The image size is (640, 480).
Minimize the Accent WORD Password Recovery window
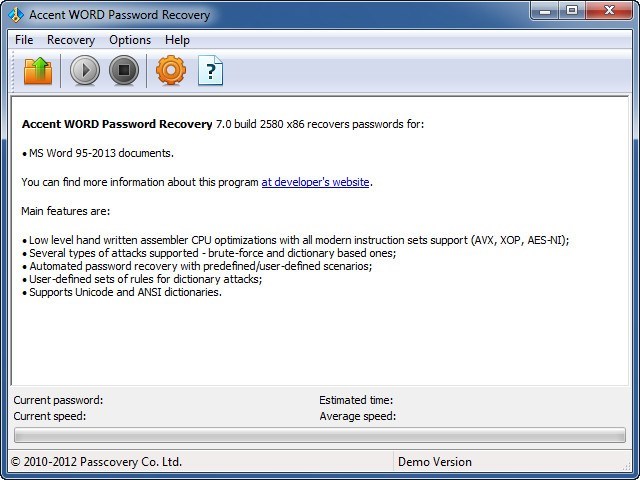(x=545, y=11)
